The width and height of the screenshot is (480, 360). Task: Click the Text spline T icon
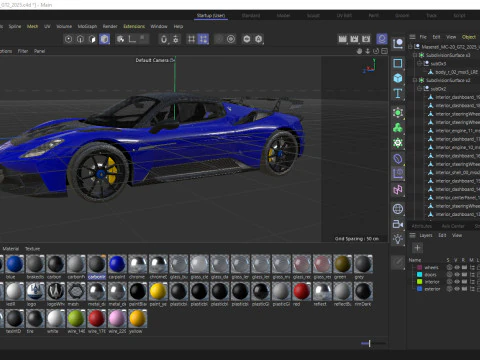click(398, 94)
